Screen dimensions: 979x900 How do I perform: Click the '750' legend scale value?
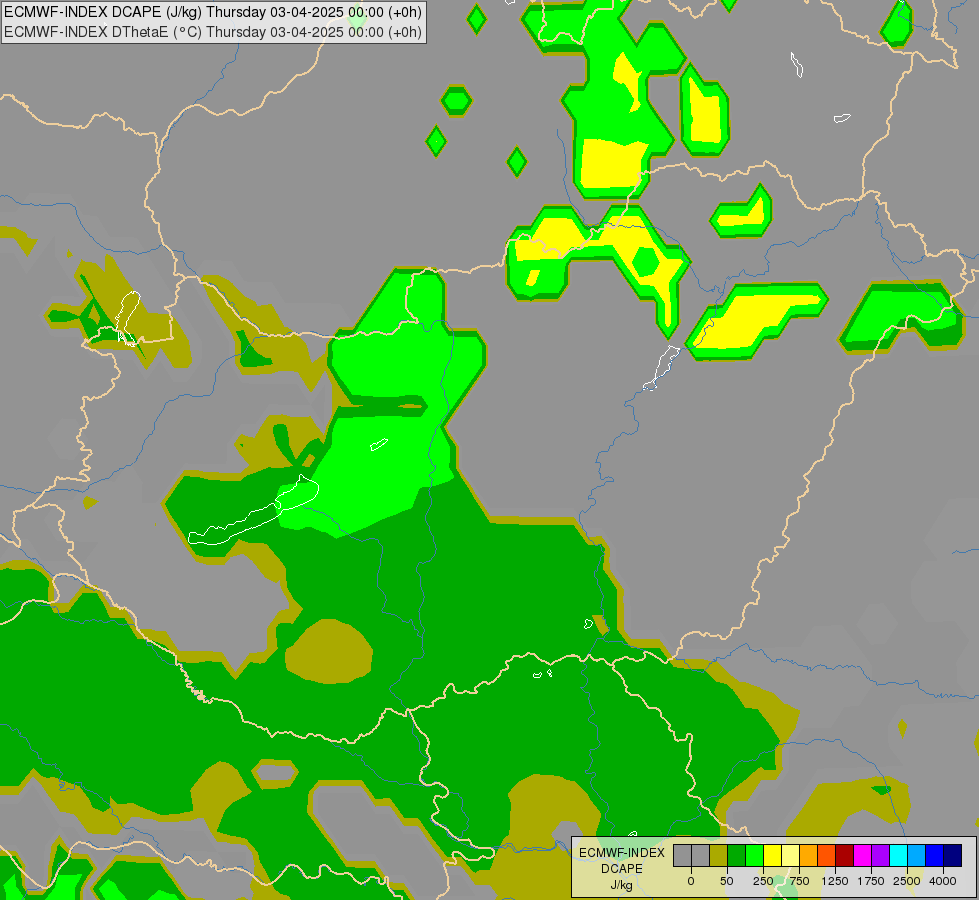pyautogui.click(x=799, y=881)
